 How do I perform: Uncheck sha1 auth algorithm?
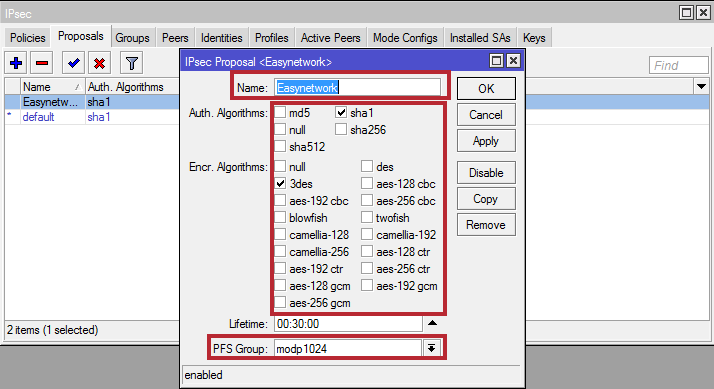click(341, 113)
